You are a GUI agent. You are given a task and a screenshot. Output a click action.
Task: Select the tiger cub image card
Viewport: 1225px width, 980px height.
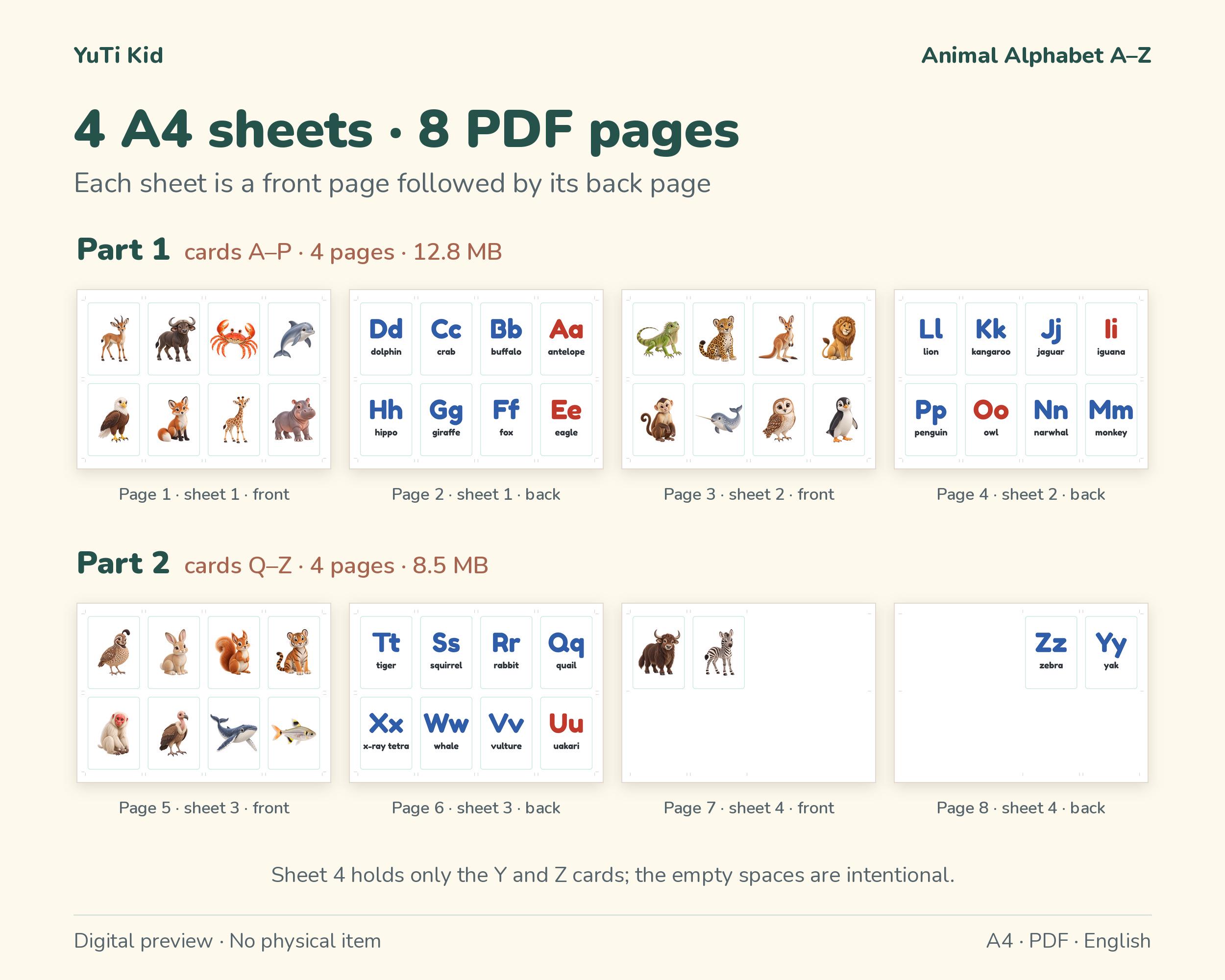[294, 652]
